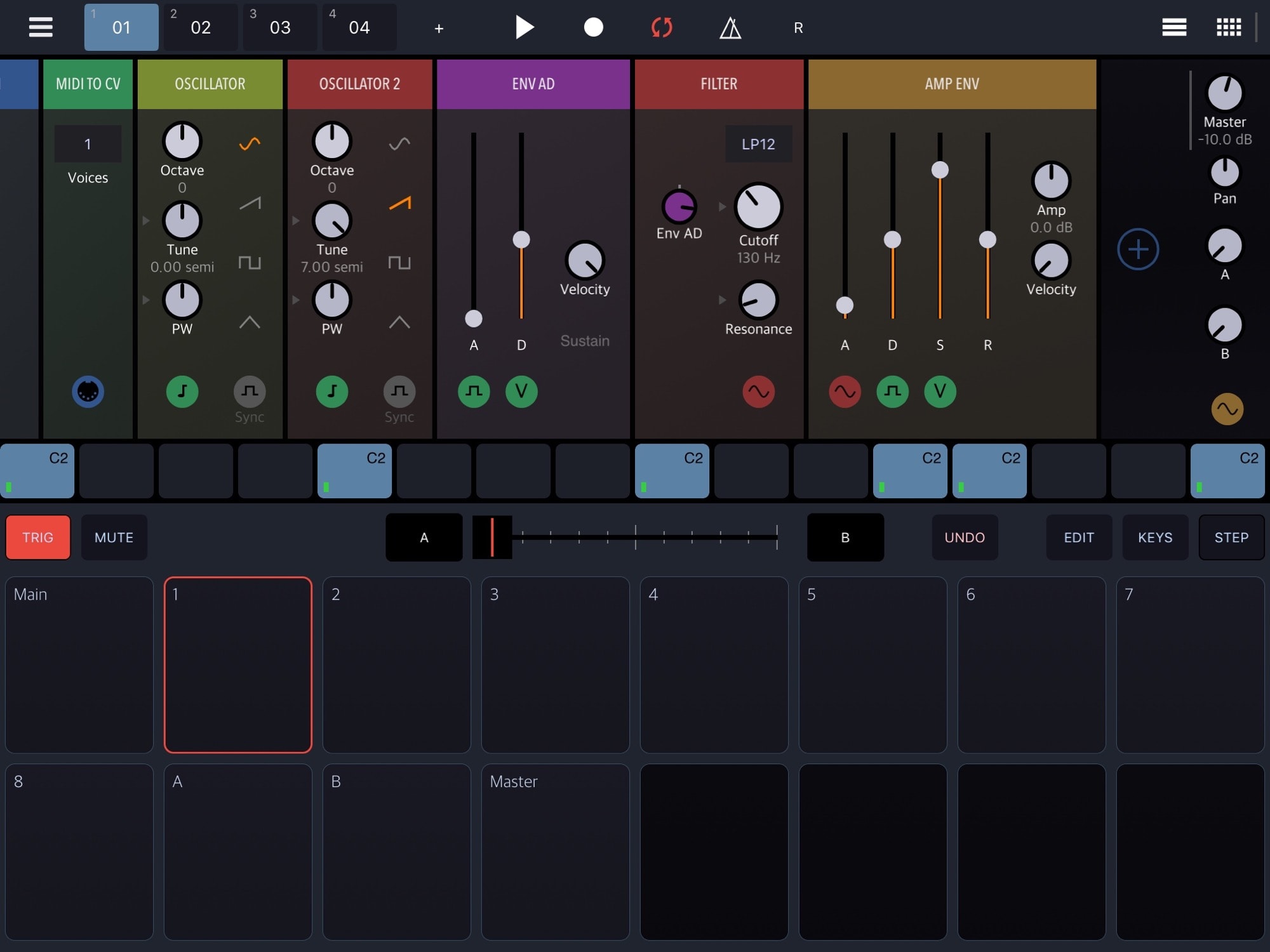
Task: Open the KEYS view
Action: tap(1155, 538)
